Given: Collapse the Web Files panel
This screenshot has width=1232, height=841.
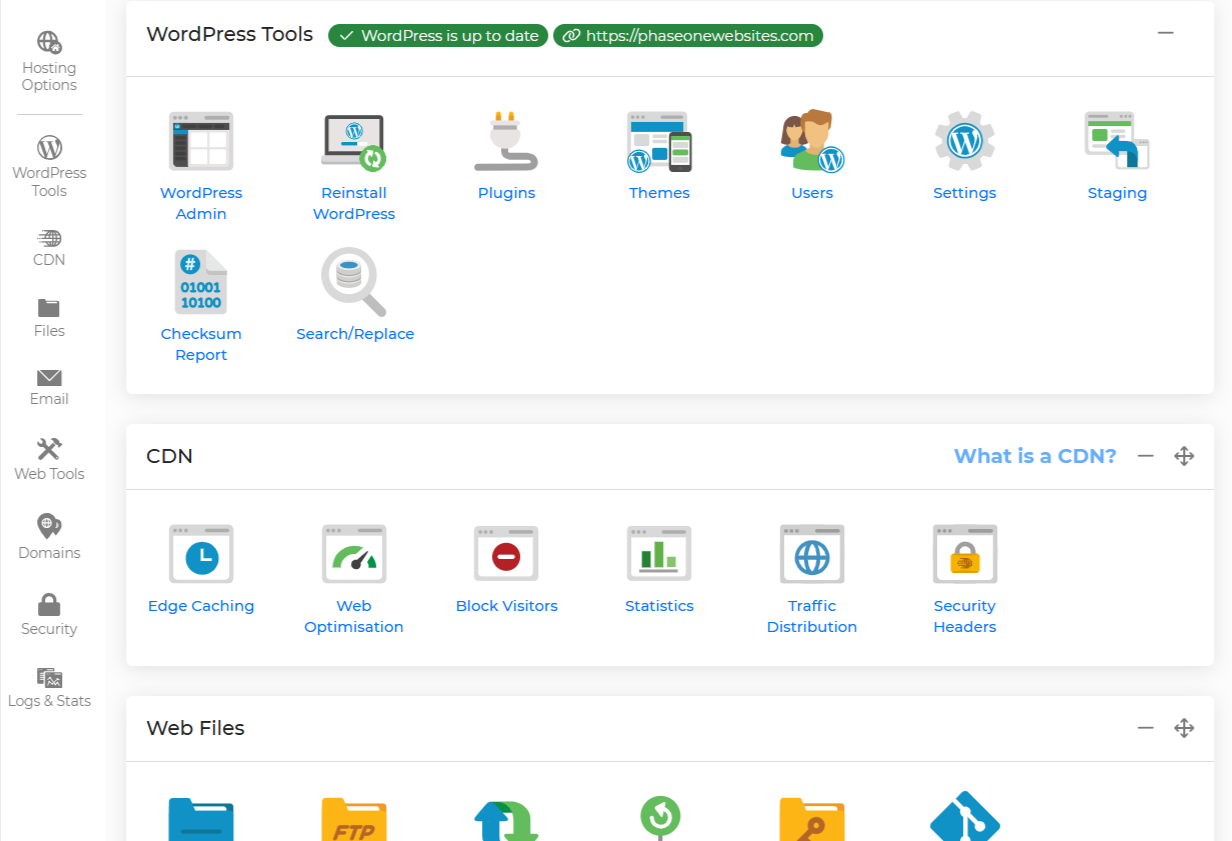Looking at the screenshot, I should (x=1146, y=728).
